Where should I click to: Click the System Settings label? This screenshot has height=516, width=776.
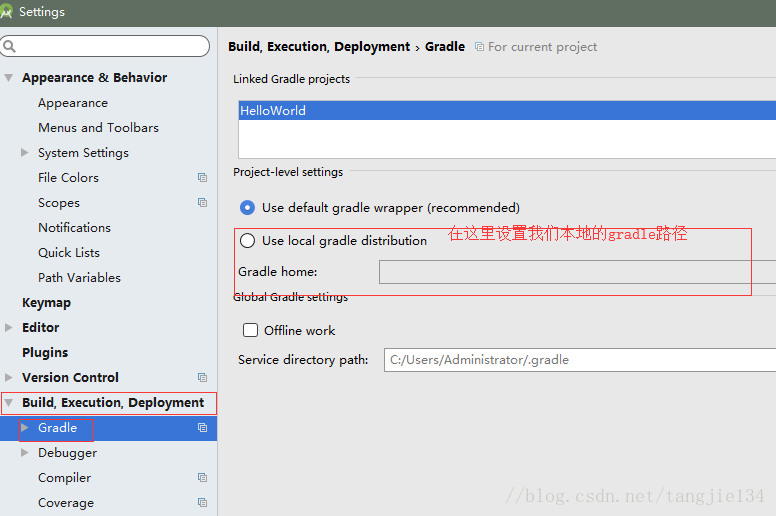tap(83, 153)
